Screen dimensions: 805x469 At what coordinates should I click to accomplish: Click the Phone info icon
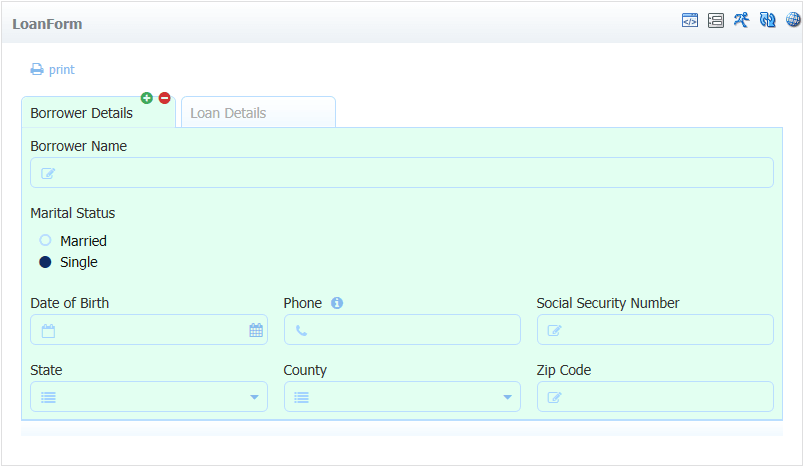coord(337,303)
